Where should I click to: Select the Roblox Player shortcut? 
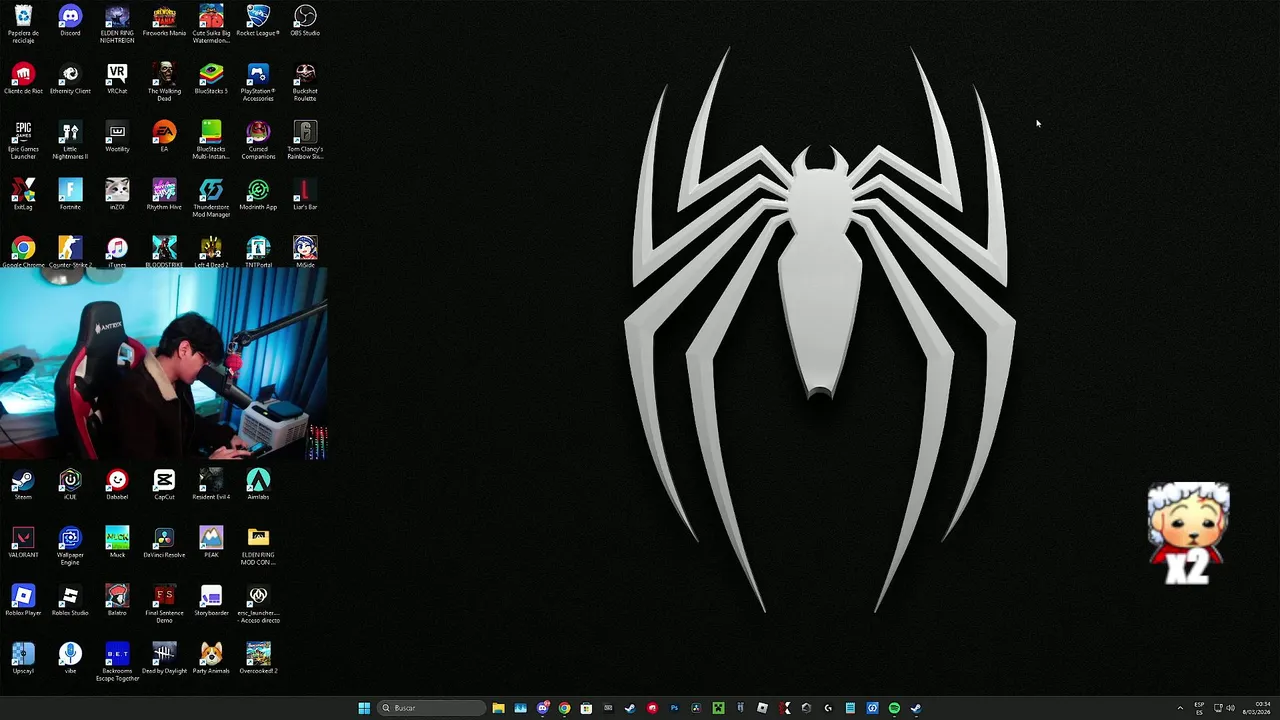(x=23, y=601)
